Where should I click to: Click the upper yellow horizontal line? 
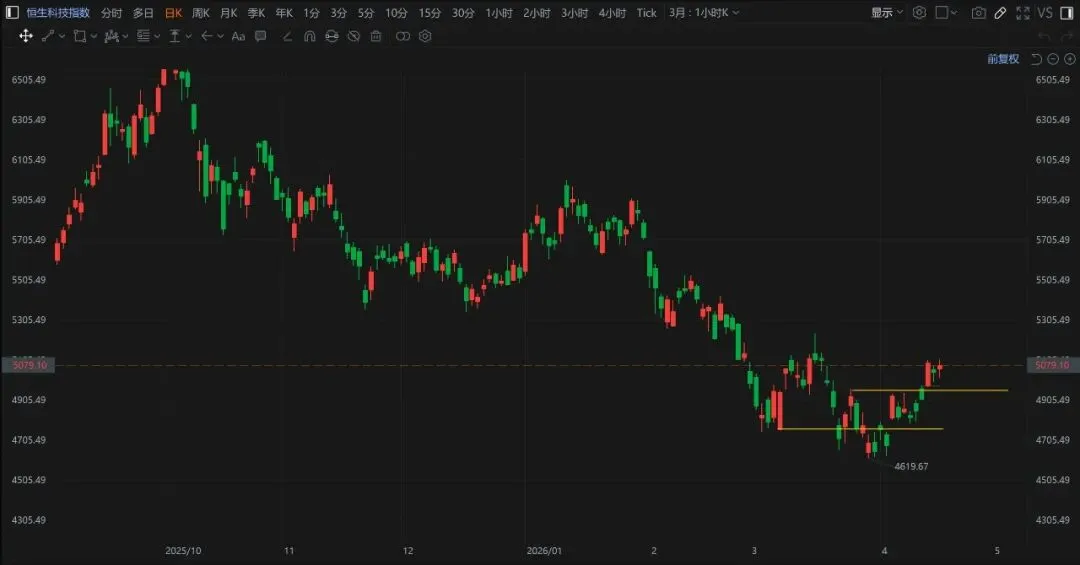pos(929,391)
